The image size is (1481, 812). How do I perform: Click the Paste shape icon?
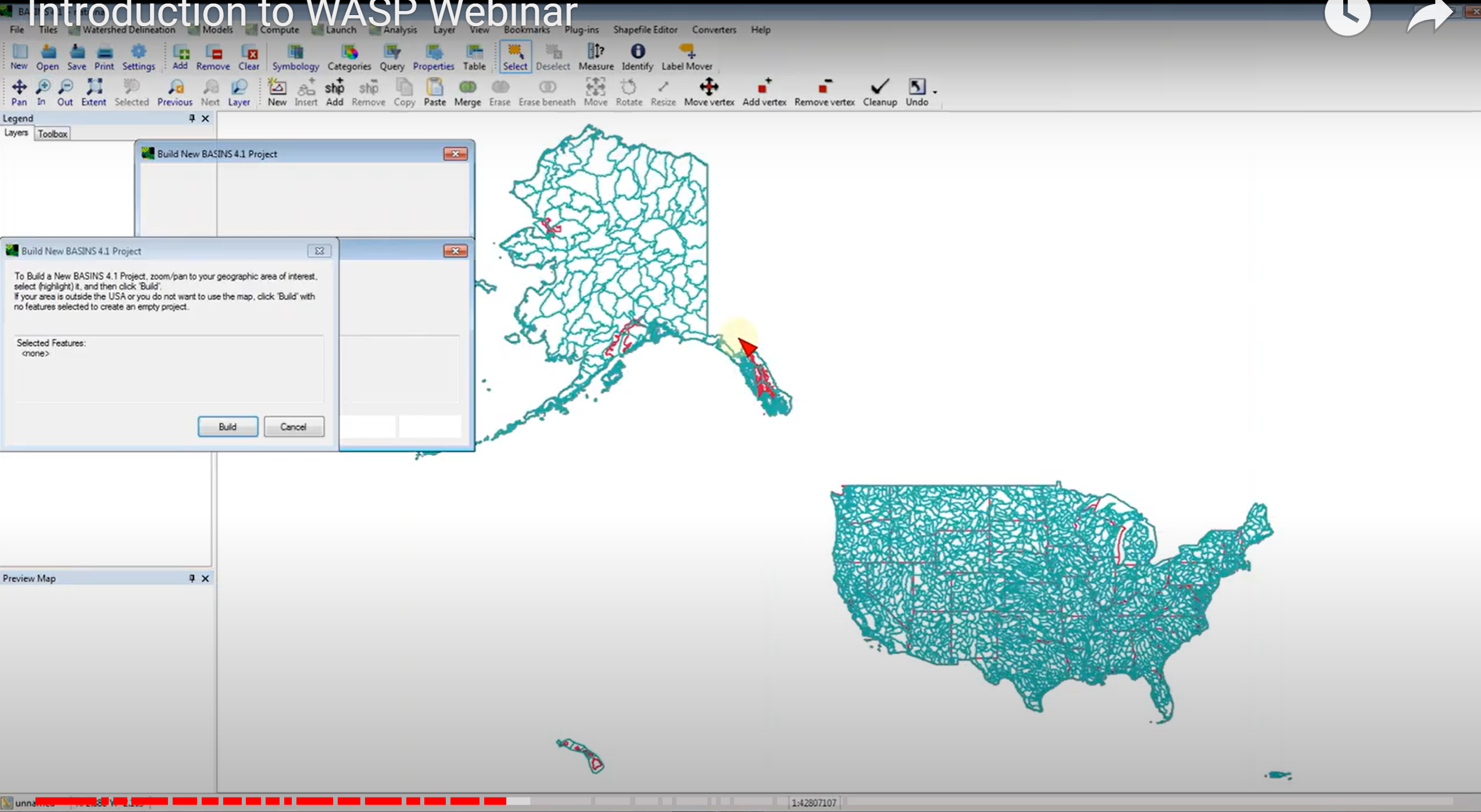pos(435,92)
